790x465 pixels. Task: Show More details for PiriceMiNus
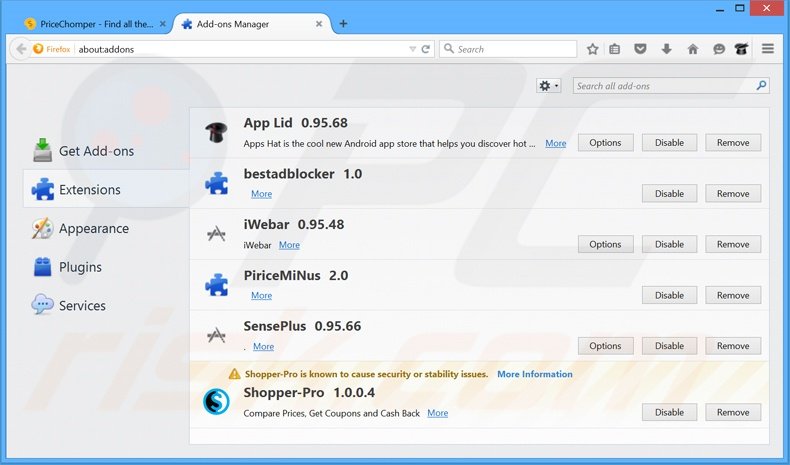coord(261,296)
